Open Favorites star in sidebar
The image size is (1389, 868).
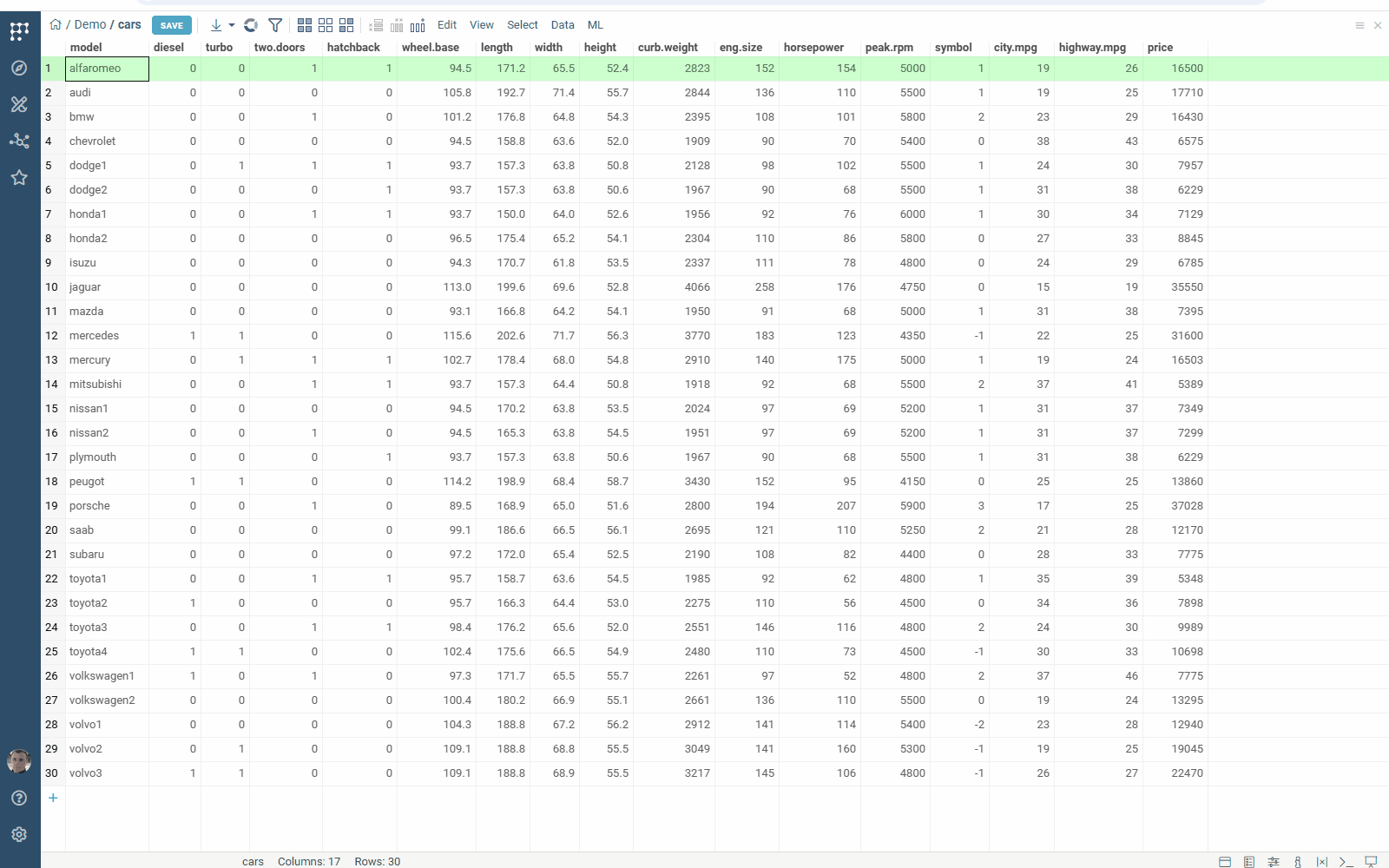(x=19, y=177)
